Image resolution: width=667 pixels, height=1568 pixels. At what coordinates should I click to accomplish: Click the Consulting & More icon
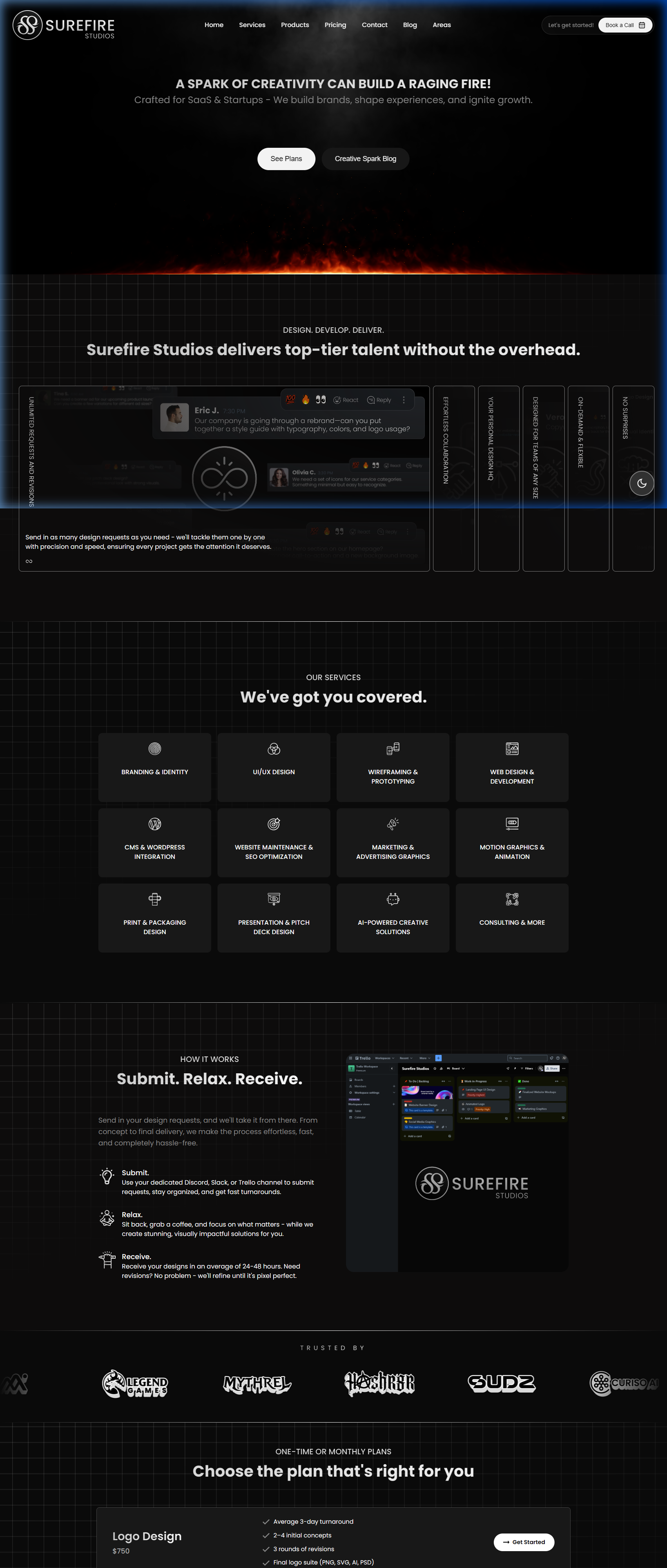click(513, 899)
